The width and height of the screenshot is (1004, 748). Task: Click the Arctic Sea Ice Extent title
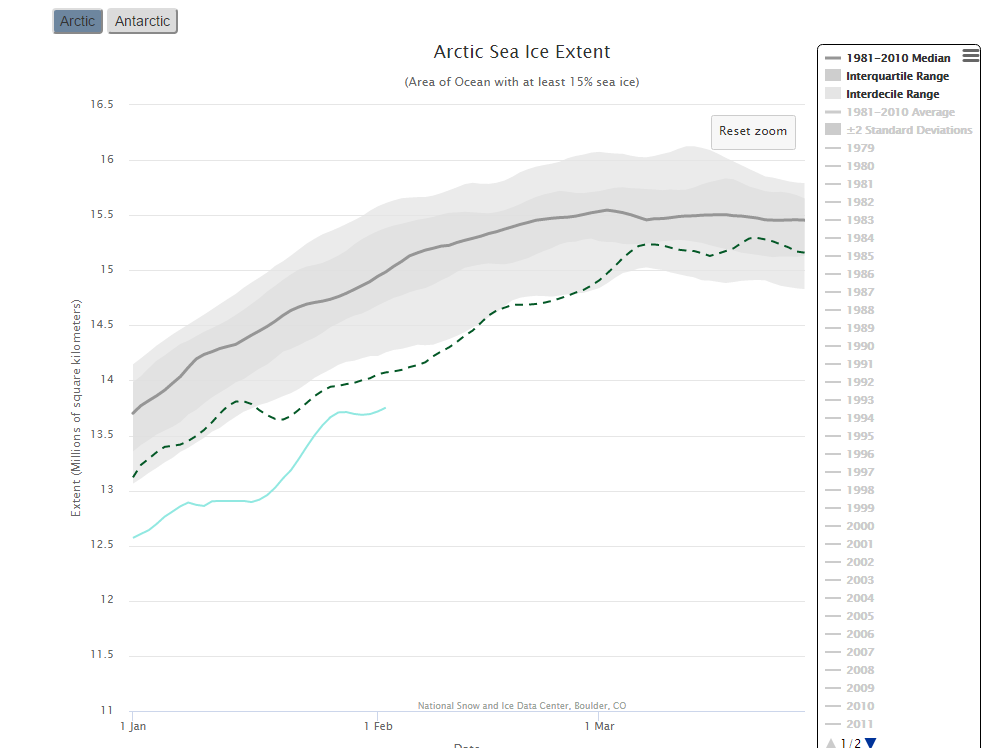[x=521, y=52]
